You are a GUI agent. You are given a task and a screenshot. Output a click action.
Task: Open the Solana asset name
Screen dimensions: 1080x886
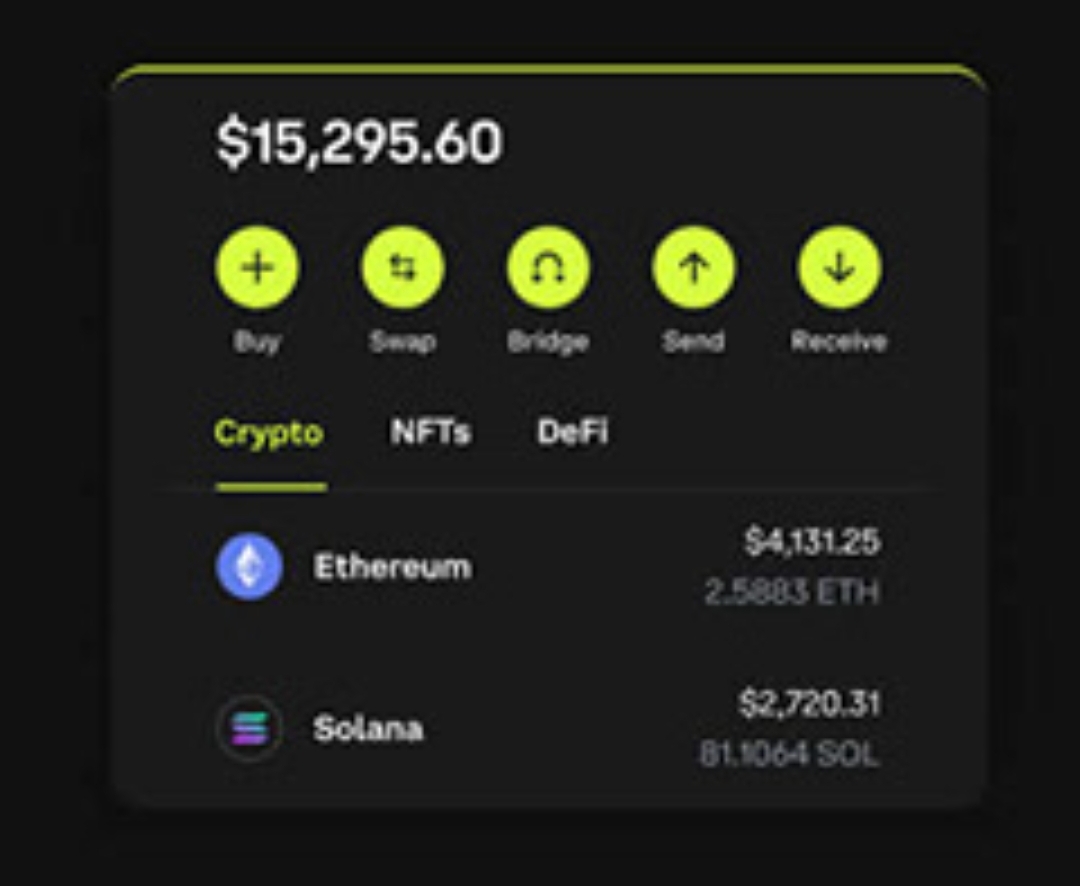tap(368, 729)
